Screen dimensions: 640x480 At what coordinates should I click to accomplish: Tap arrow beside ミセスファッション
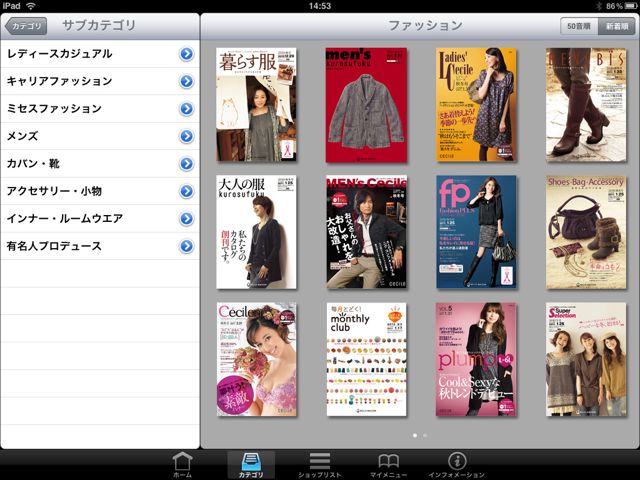[x=187, y=109]
